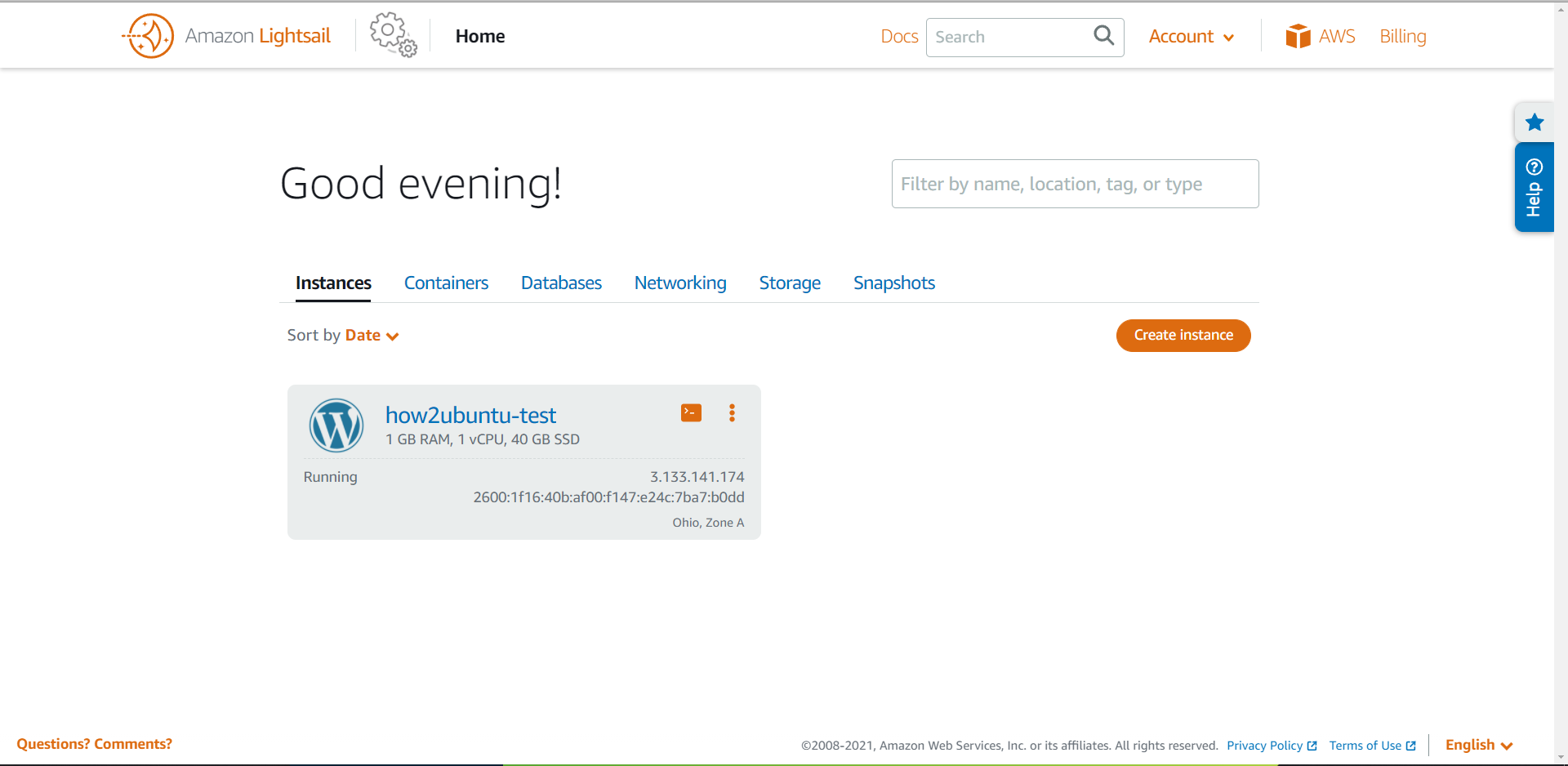Focus the Filter by name input field
Viewport: 1568px width, 766px height.
pyautogui.click(x=1075, y=184)
